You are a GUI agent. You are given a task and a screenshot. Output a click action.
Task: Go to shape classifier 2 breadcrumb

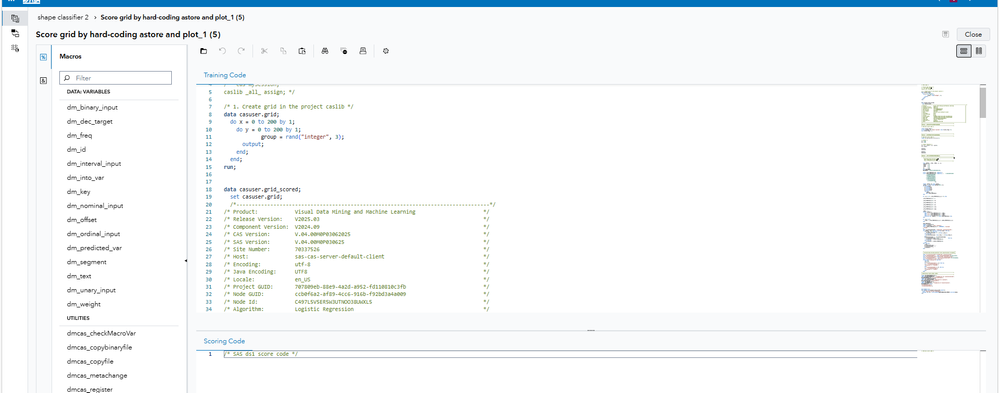63,17
